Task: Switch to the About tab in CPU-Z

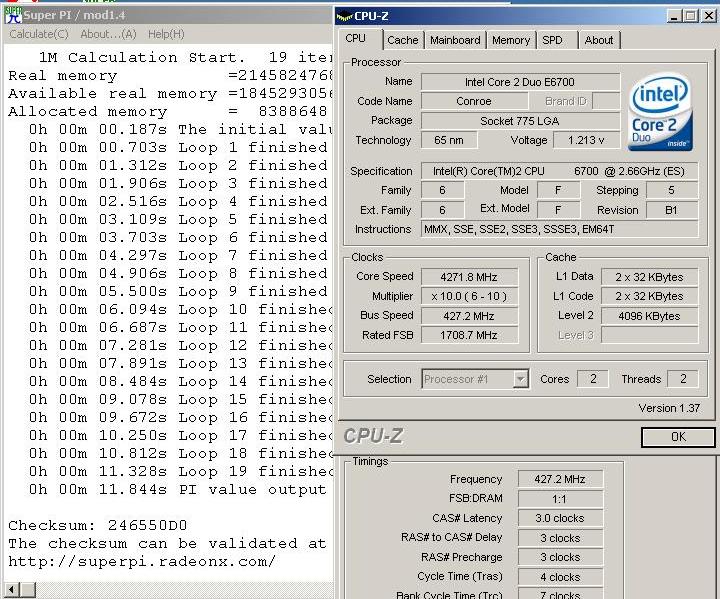Action: 599,40
